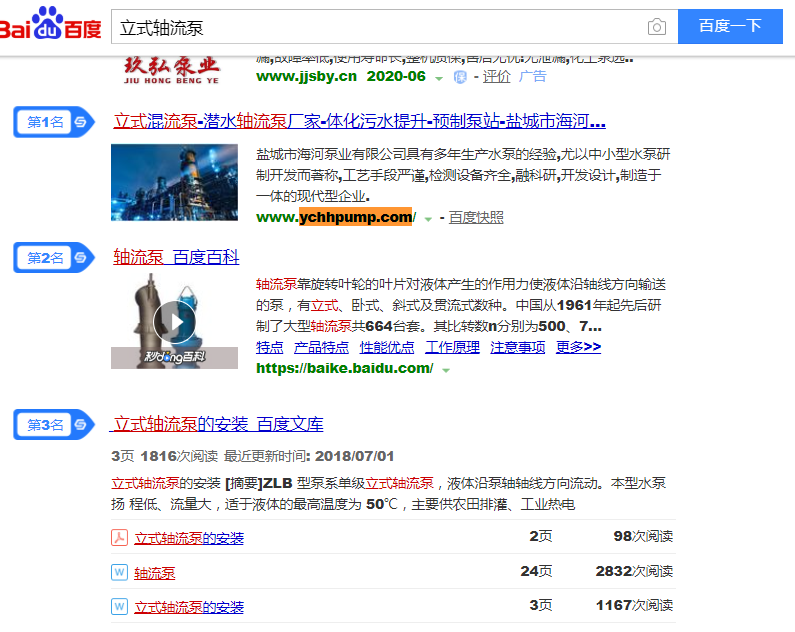Viewport: 795px width, 632px height.
Task: Open the 工作原理 sublink
Action: tap(452, 347)
